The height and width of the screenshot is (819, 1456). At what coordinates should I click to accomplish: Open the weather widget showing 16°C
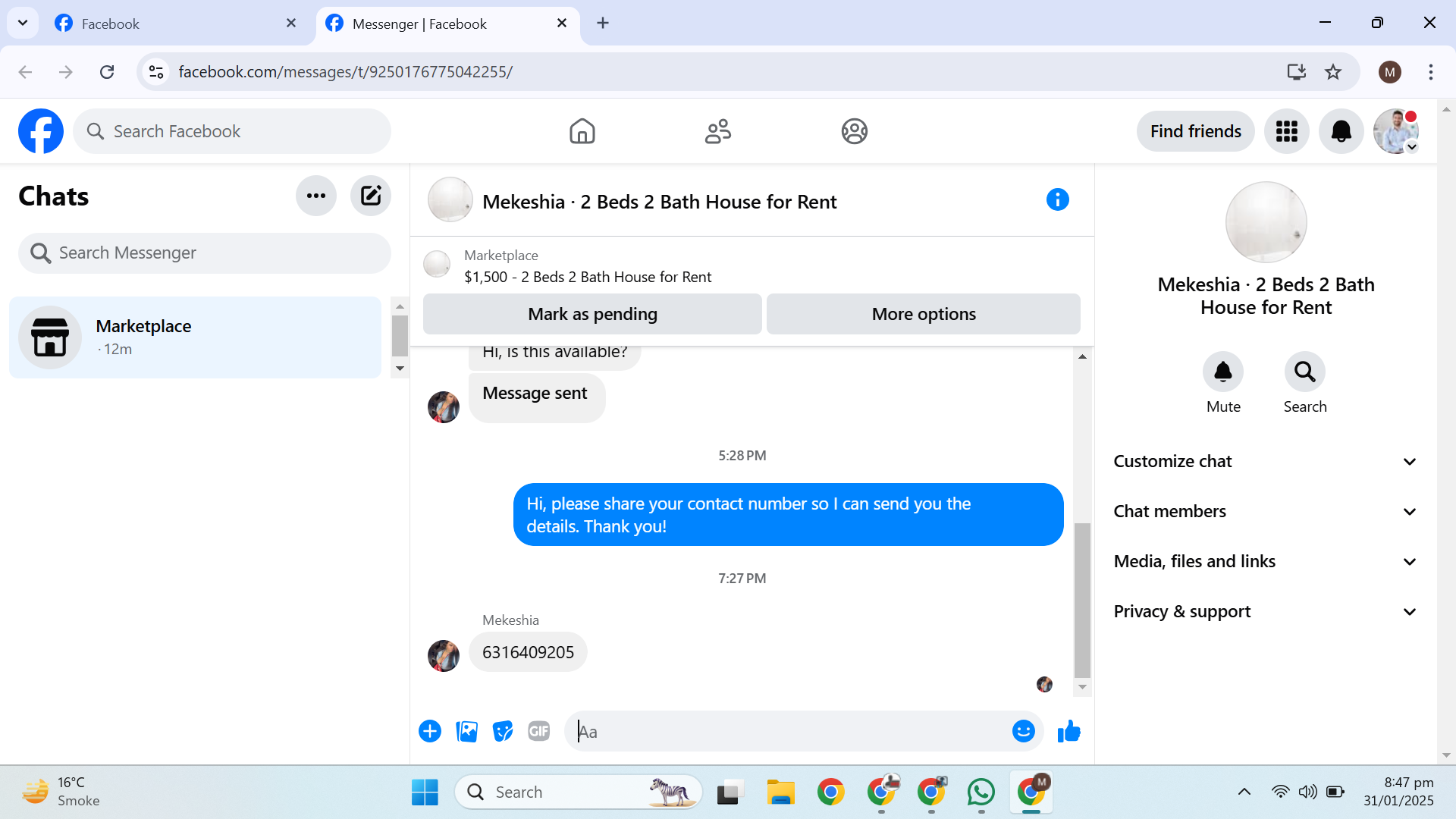coord(62,792)
